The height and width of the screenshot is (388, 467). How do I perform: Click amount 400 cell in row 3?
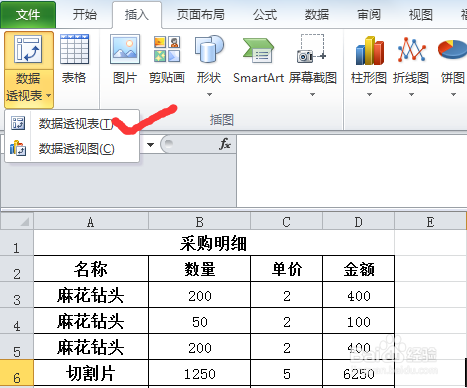[x=359, y=295]
